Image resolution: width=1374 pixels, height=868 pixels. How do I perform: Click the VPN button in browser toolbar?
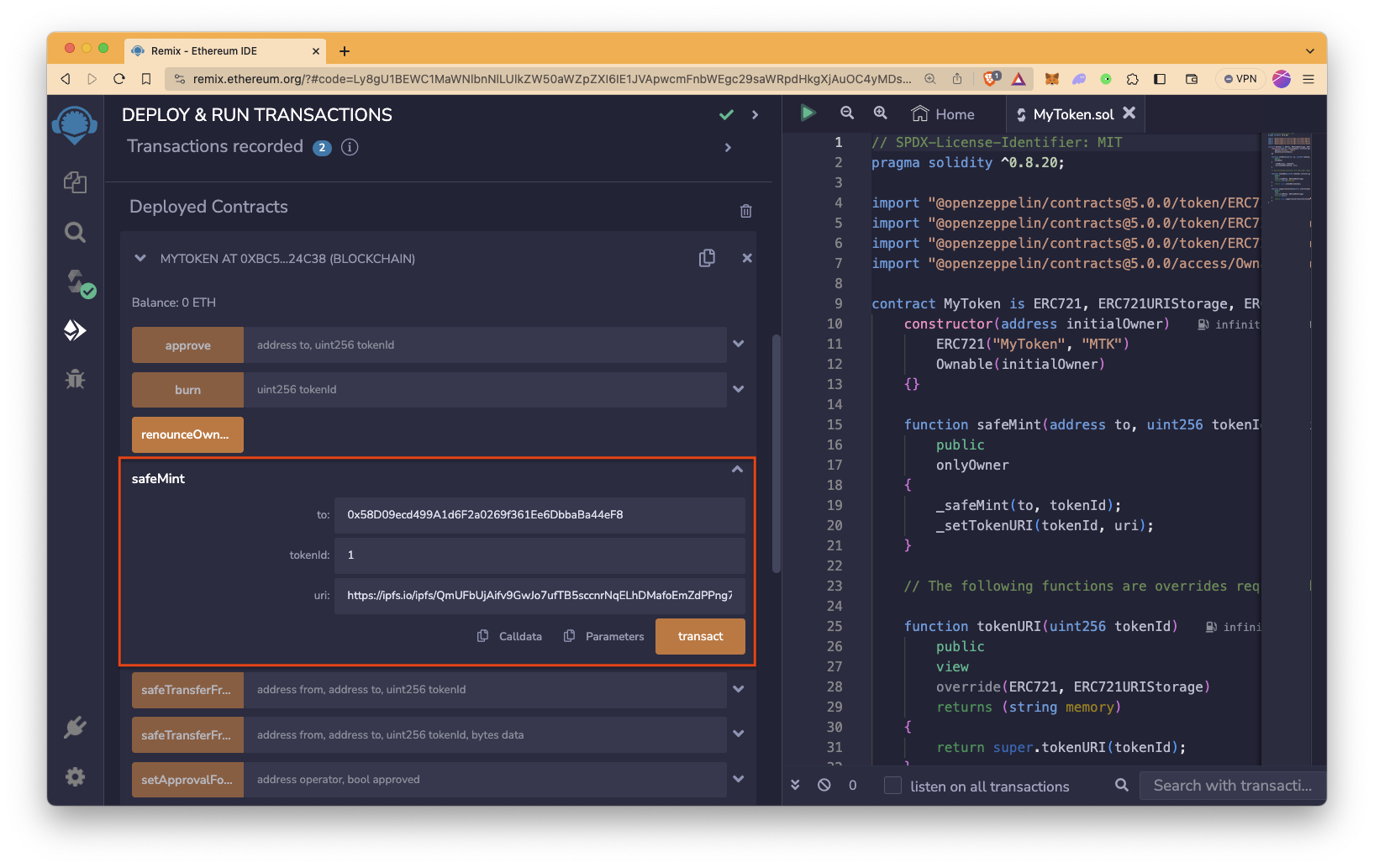click(1240, 79)
